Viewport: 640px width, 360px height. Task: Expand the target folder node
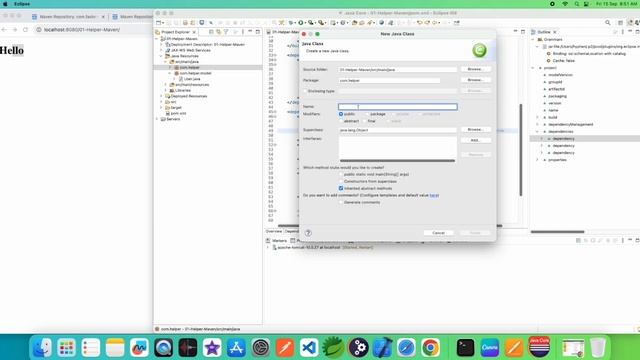click(x=162, y=107)
